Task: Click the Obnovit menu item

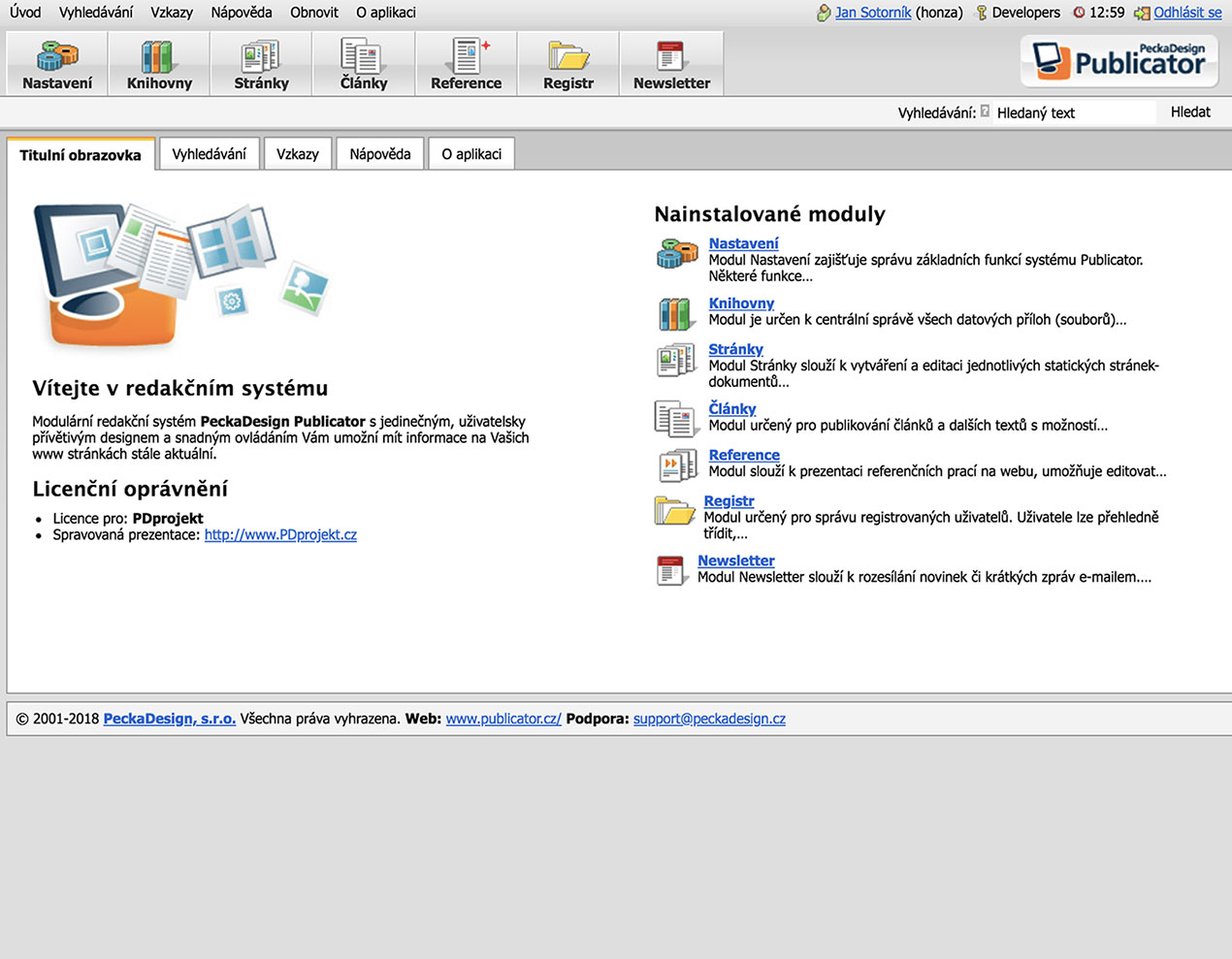Action: coord(314,13)
